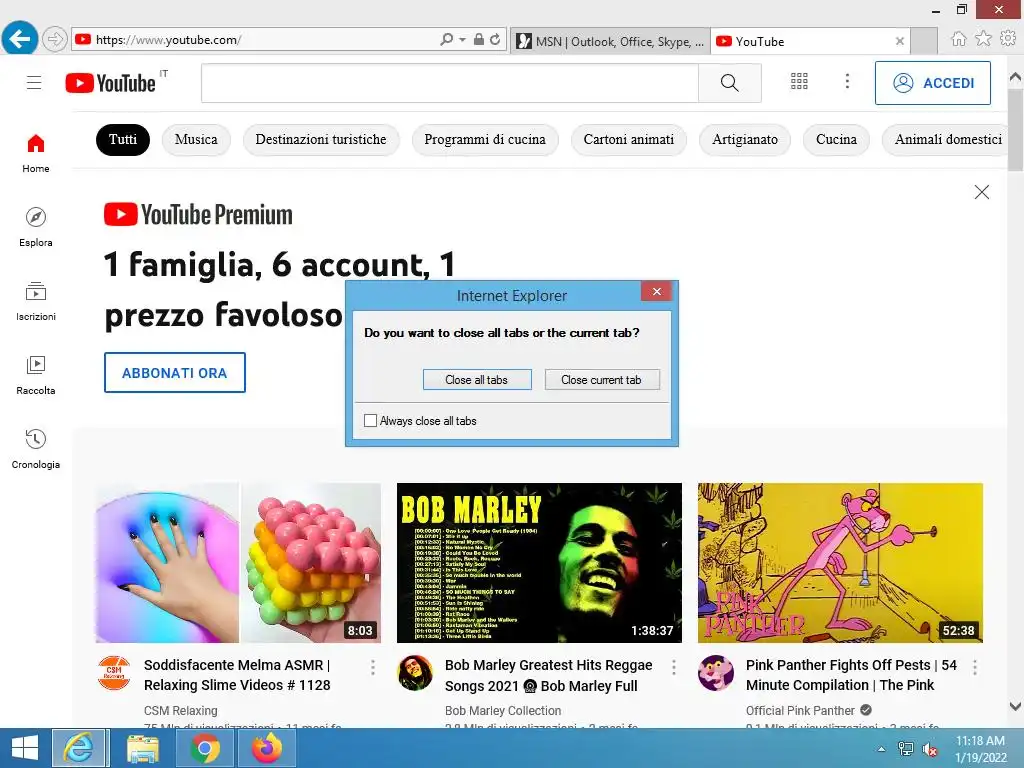Select the Musica filter chip

tap(196, 140)
